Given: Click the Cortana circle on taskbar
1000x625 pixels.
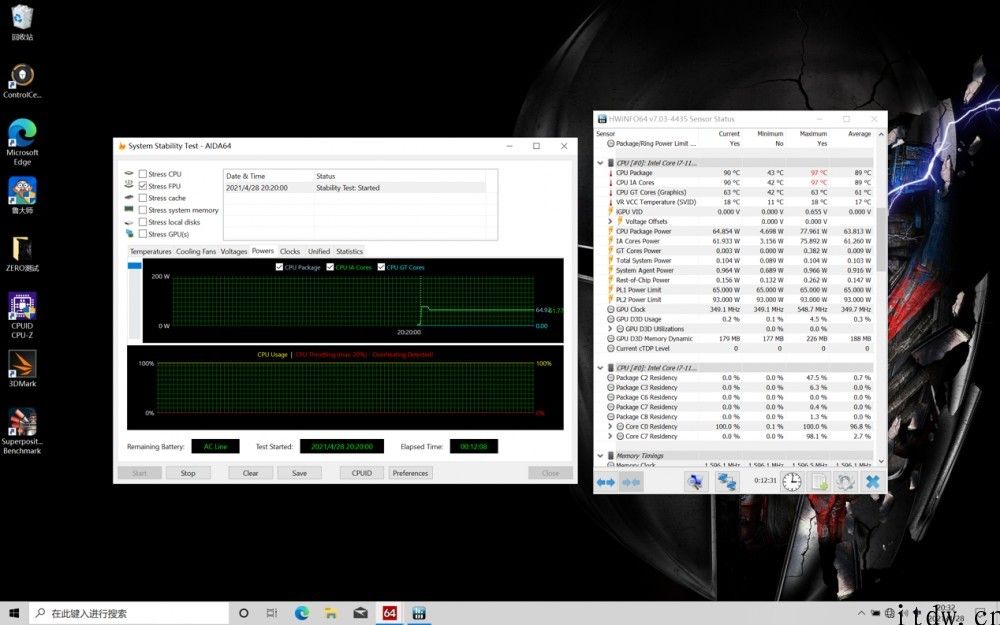Looking at the screenshot, I should point(243,613).
